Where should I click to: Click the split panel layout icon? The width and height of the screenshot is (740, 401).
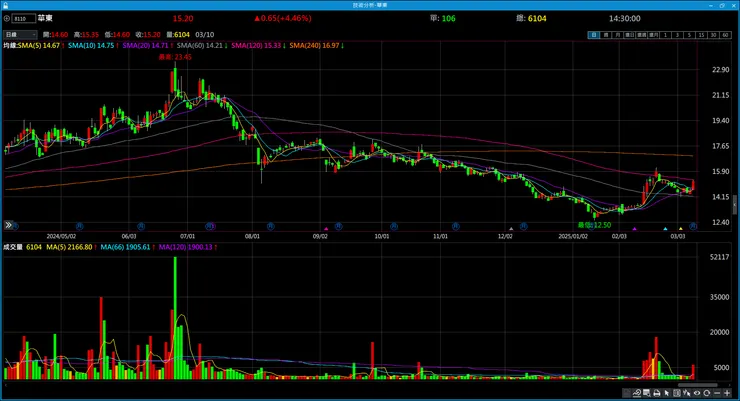[x=677, y=393]
